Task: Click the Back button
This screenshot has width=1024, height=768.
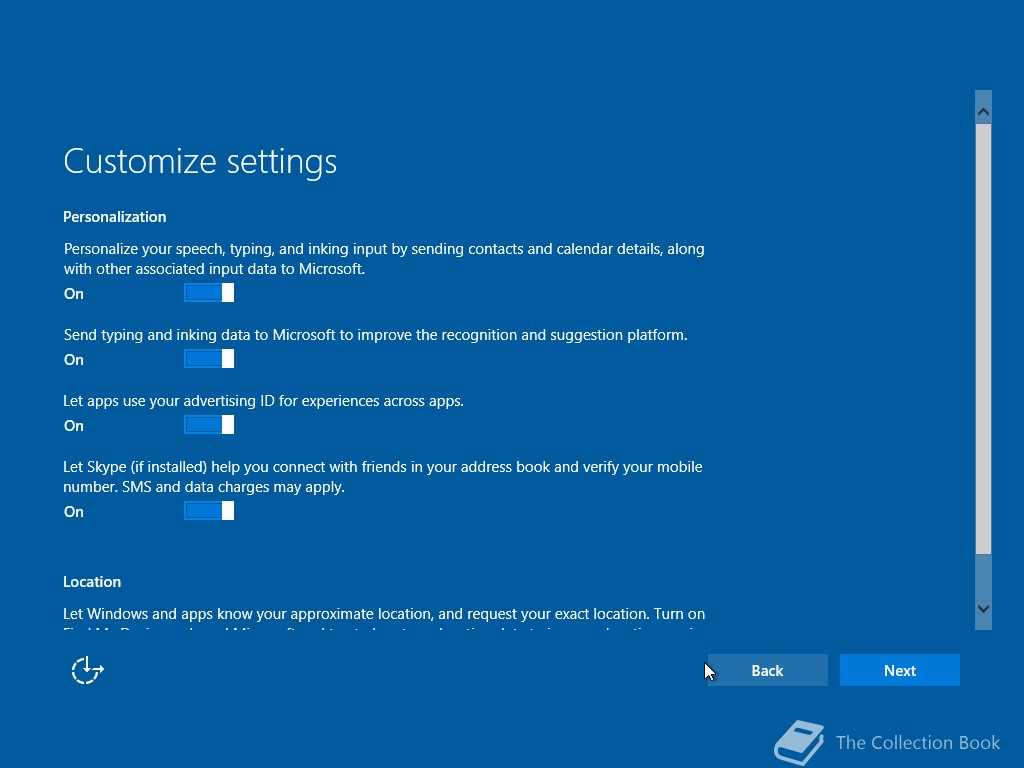Action: (x=767, y=670)
